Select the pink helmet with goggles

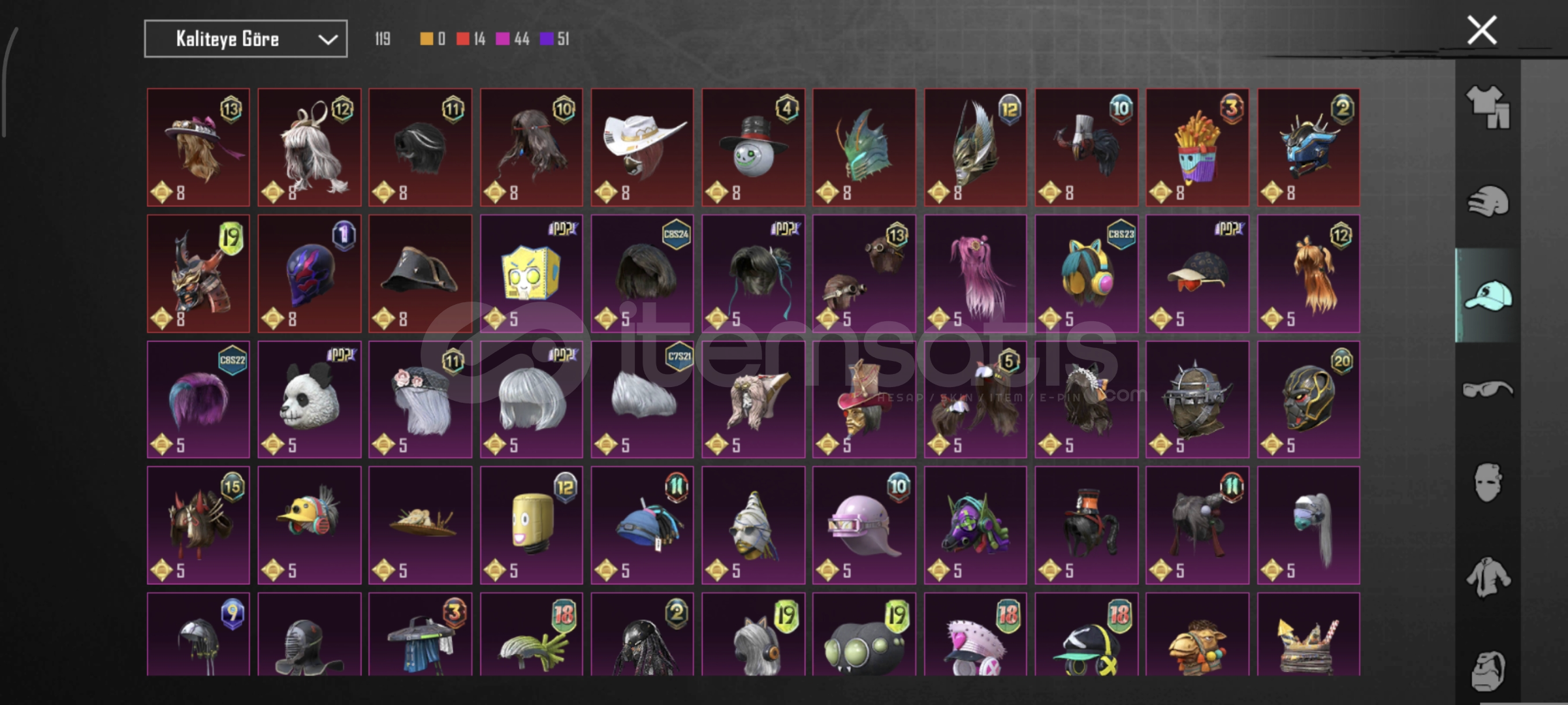point(864,525)
